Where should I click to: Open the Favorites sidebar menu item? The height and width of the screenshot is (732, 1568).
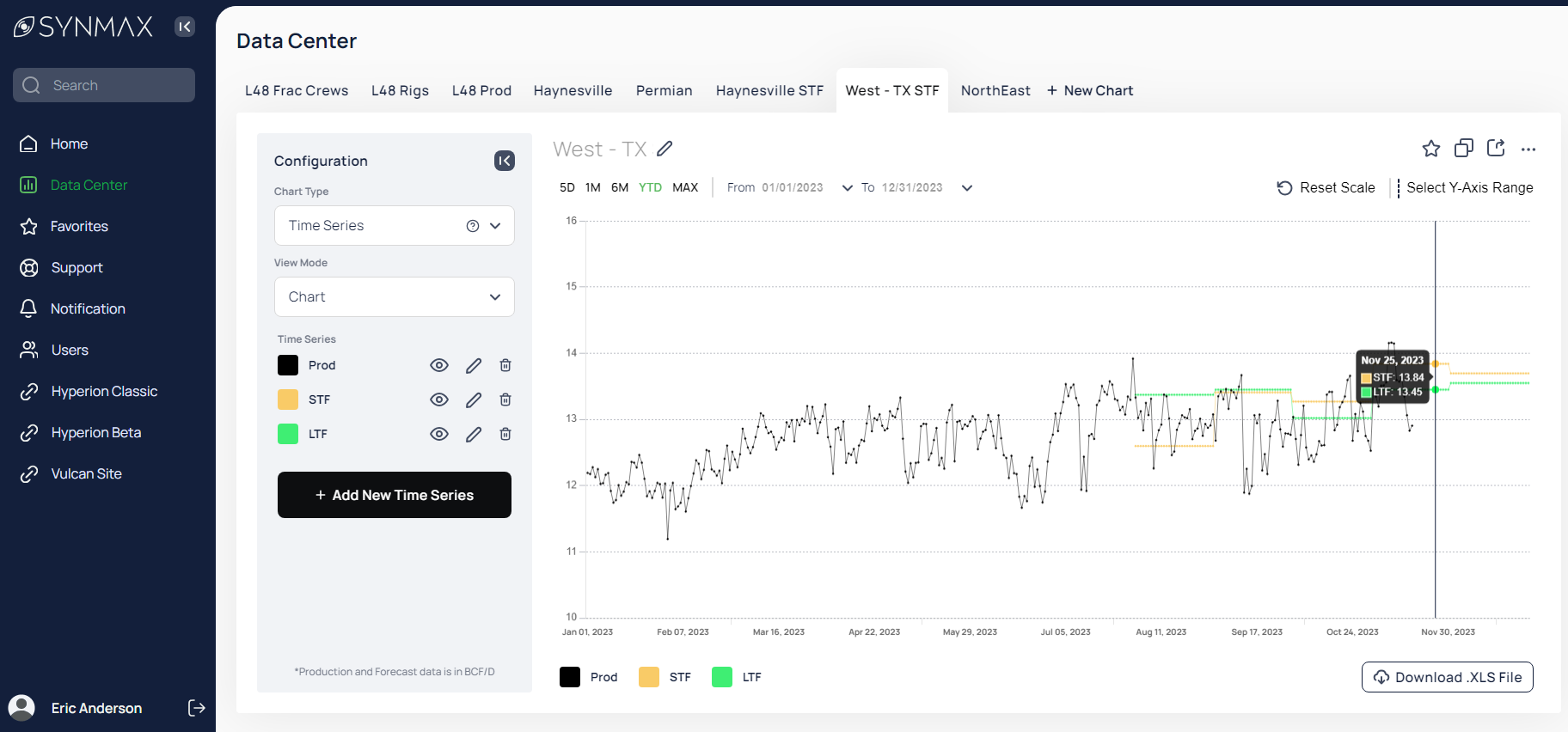point(79,226)
